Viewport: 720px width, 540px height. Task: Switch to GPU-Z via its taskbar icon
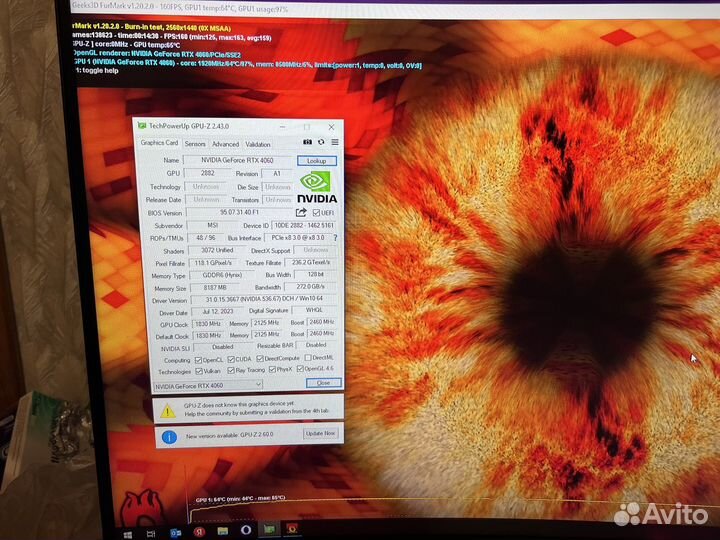[x=269, y=529]
